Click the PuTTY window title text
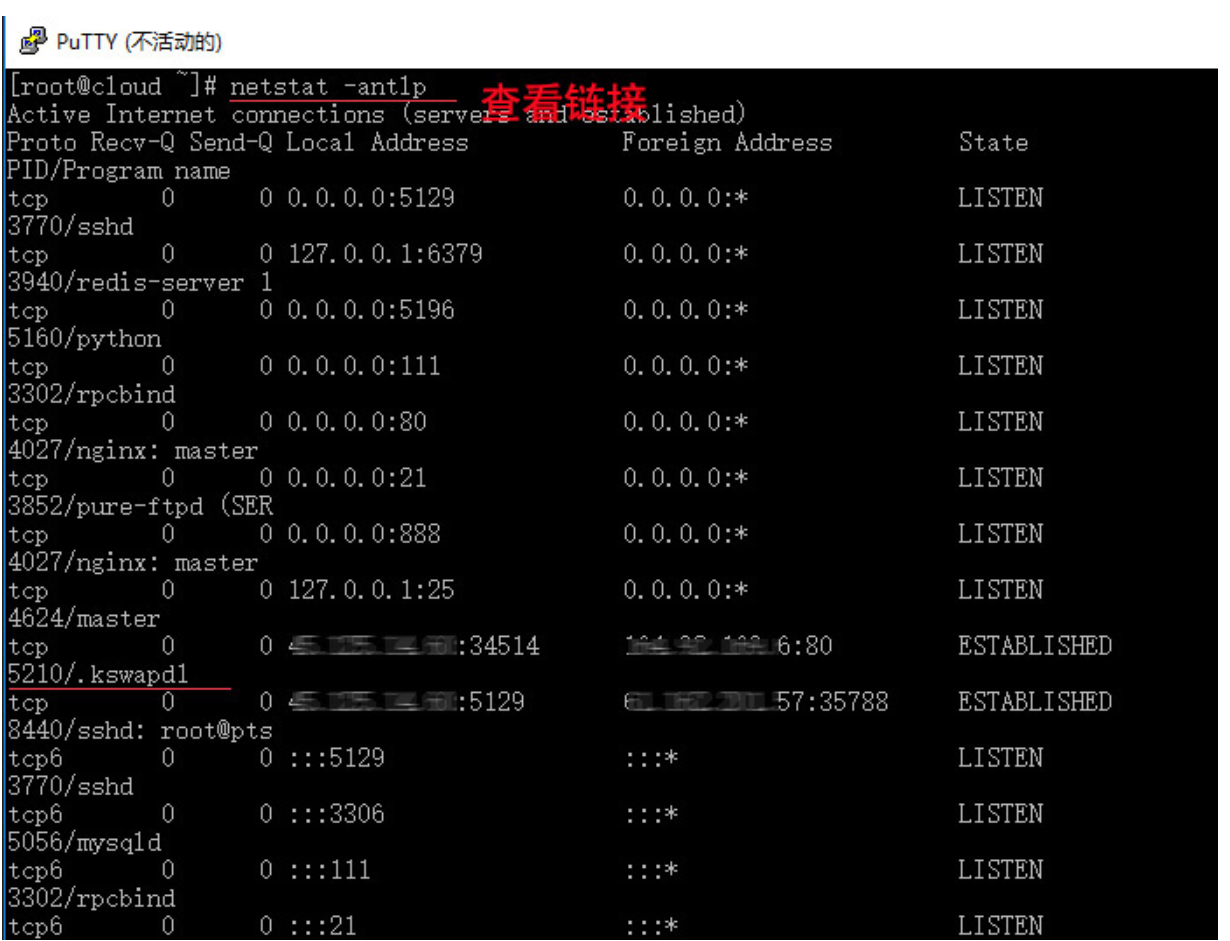Image resolution: width=1230 pixels, height=941 pixels. pos(139,42)
